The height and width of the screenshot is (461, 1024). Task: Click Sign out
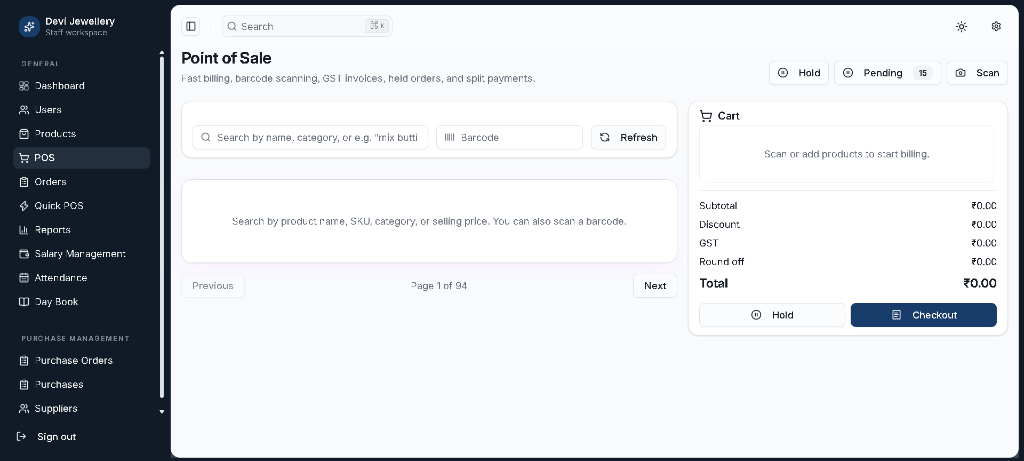point(56,436)
